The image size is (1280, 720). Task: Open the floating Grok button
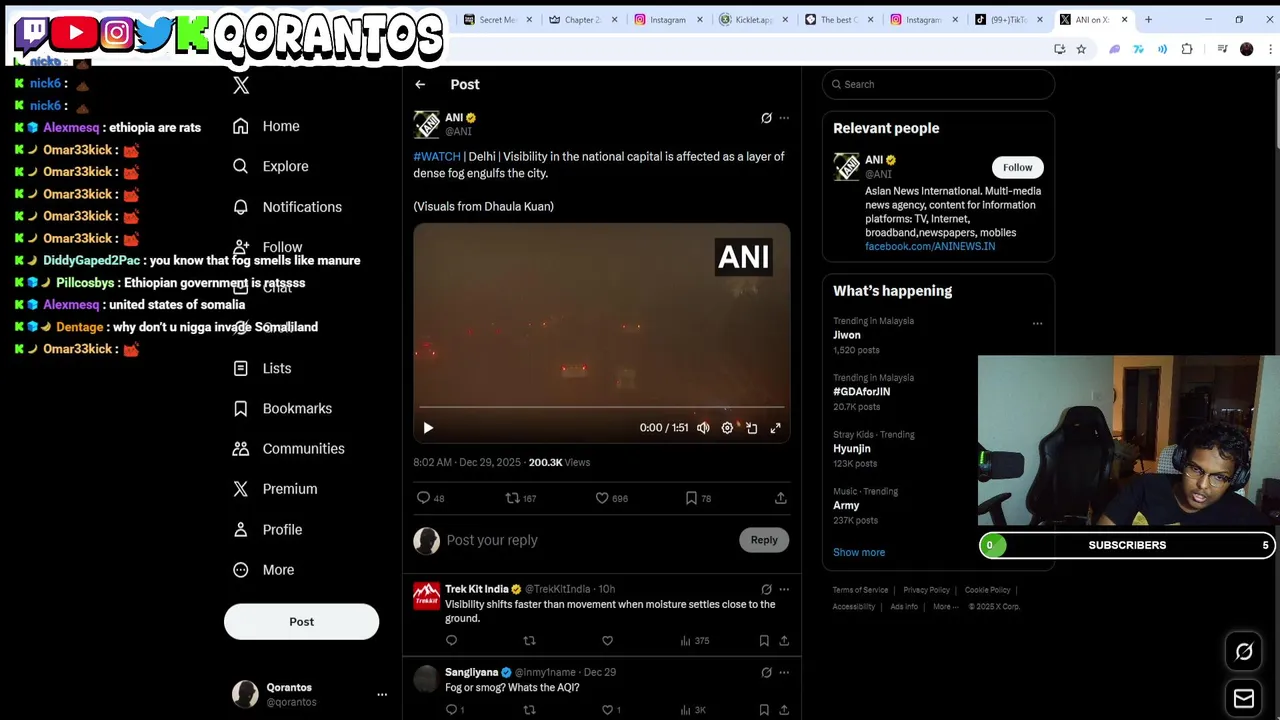1244,652
